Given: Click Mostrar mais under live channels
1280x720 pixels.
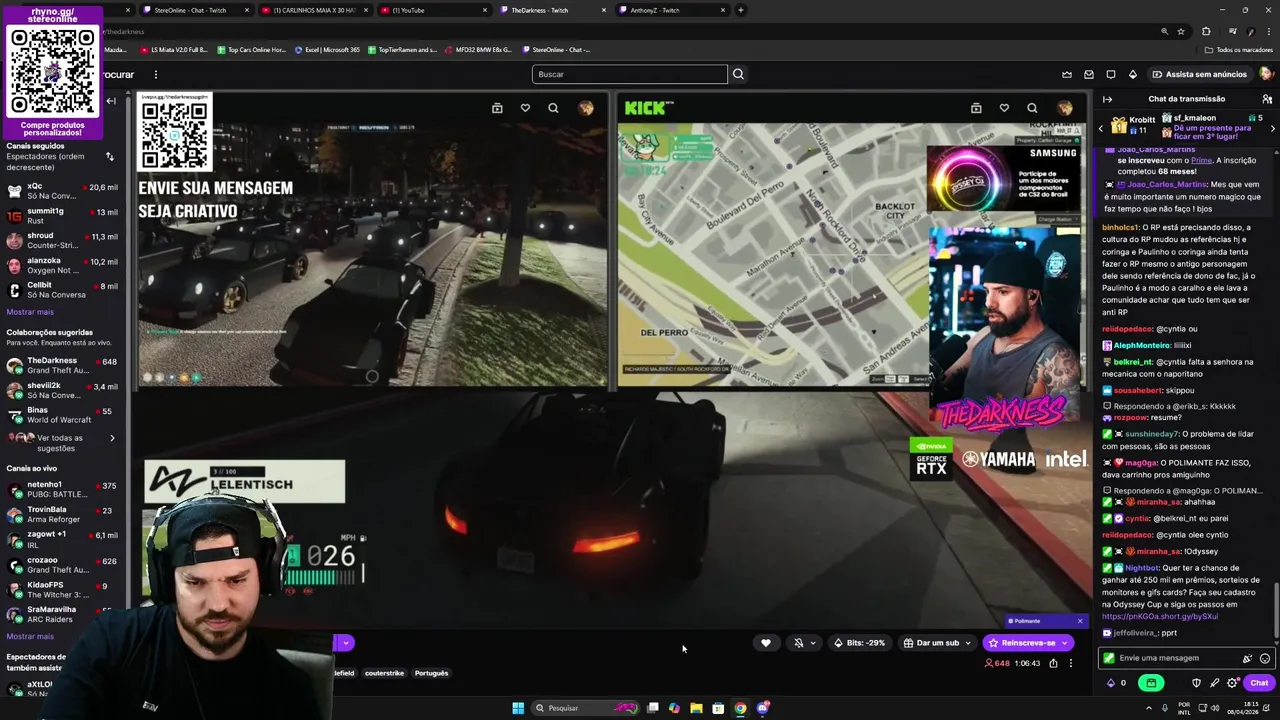Looking at the screenshot, I should [x=30, y=636].
